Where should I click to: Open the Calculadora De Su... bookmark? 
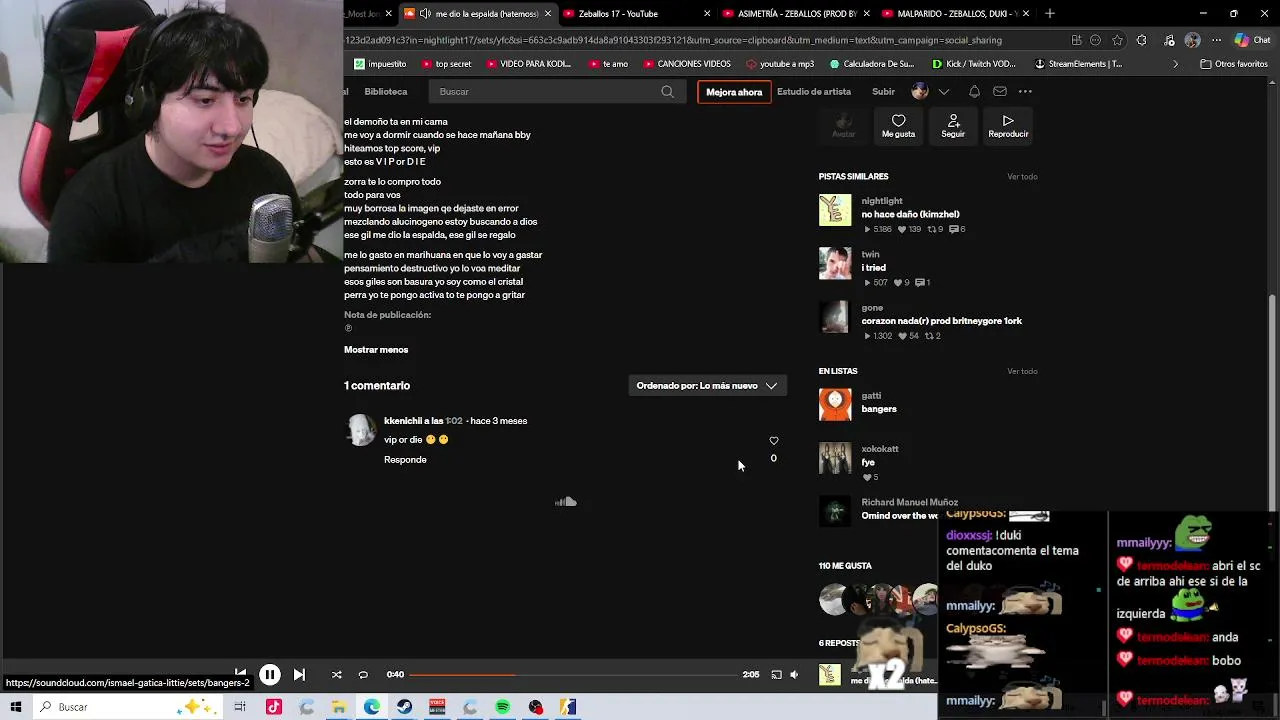coord(872,64)
